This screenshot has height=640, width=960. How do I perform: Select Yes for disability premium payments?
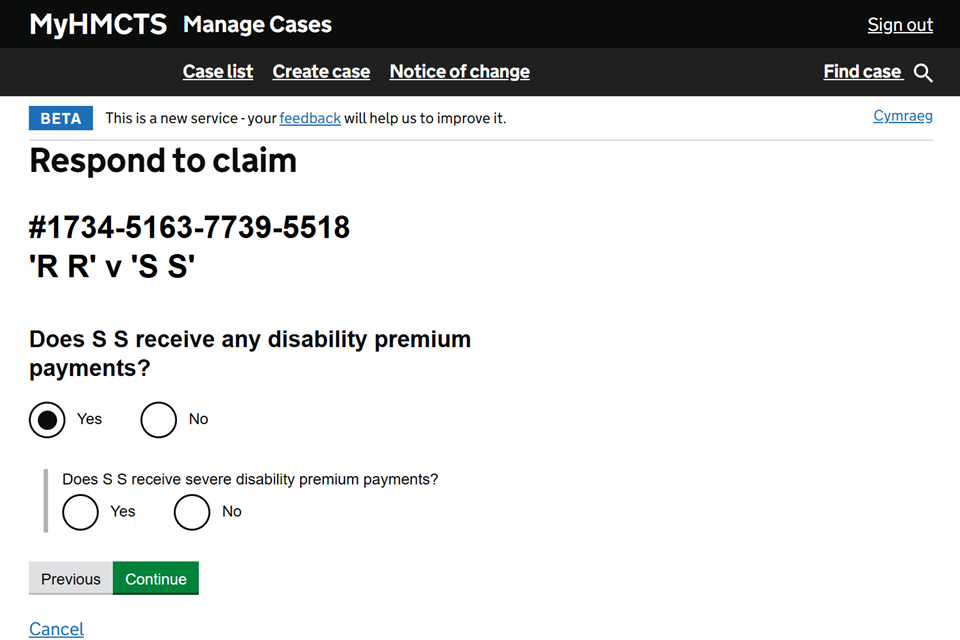(48, 419)
